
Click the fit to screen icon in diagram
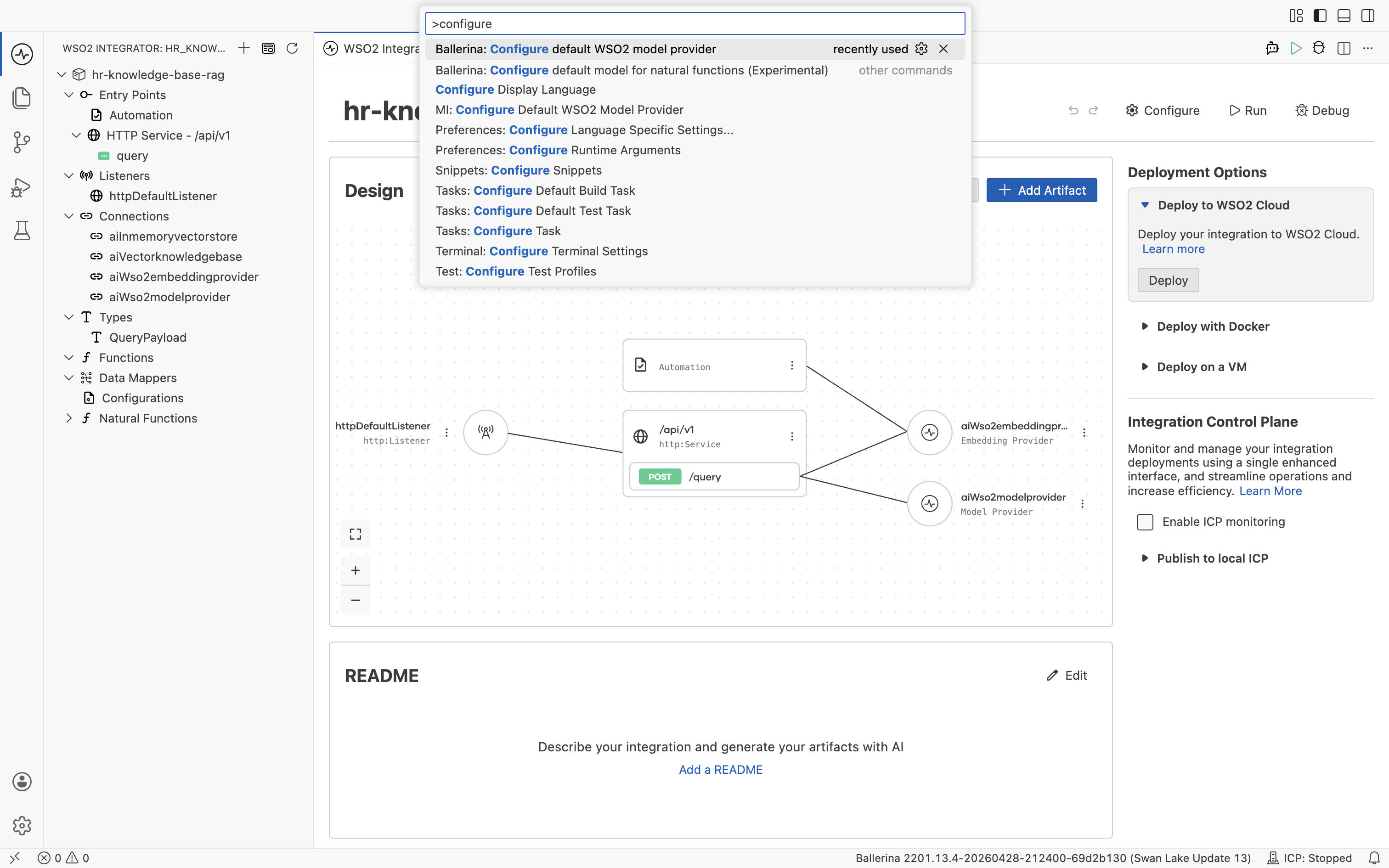click(355, 534)
